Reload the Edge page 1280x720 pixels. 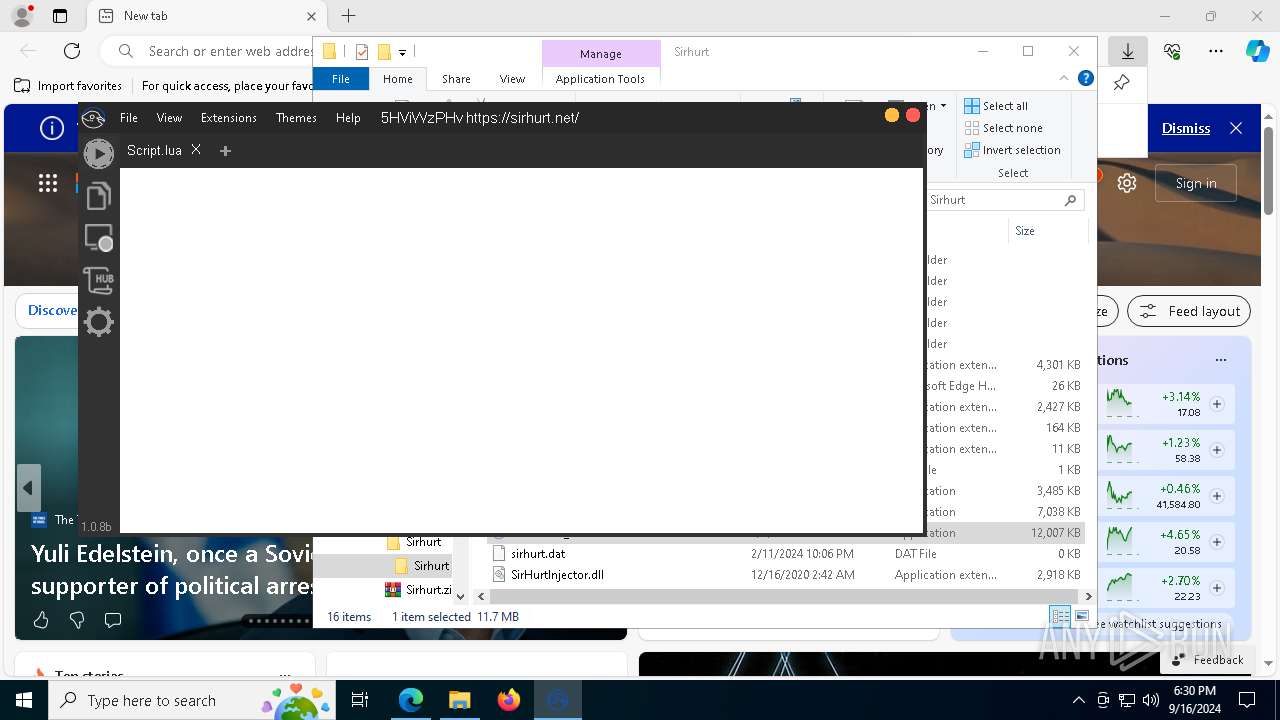72,51
